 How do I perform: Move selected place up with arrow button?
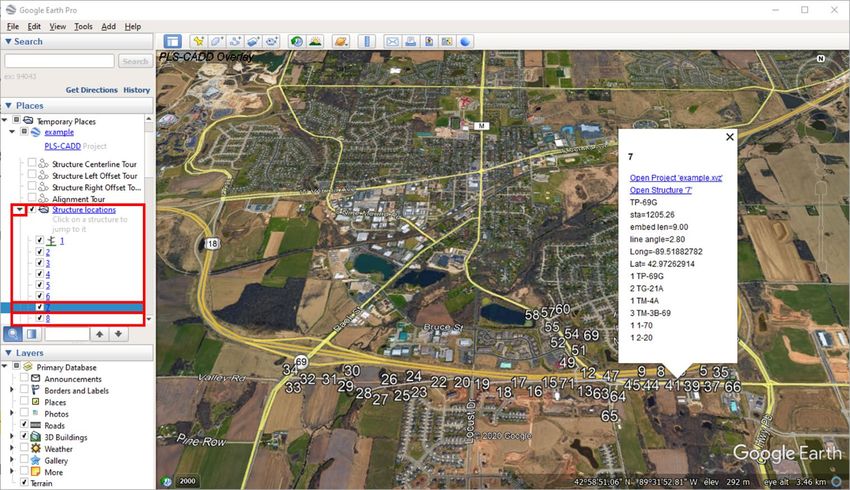(x=99, y=334)
